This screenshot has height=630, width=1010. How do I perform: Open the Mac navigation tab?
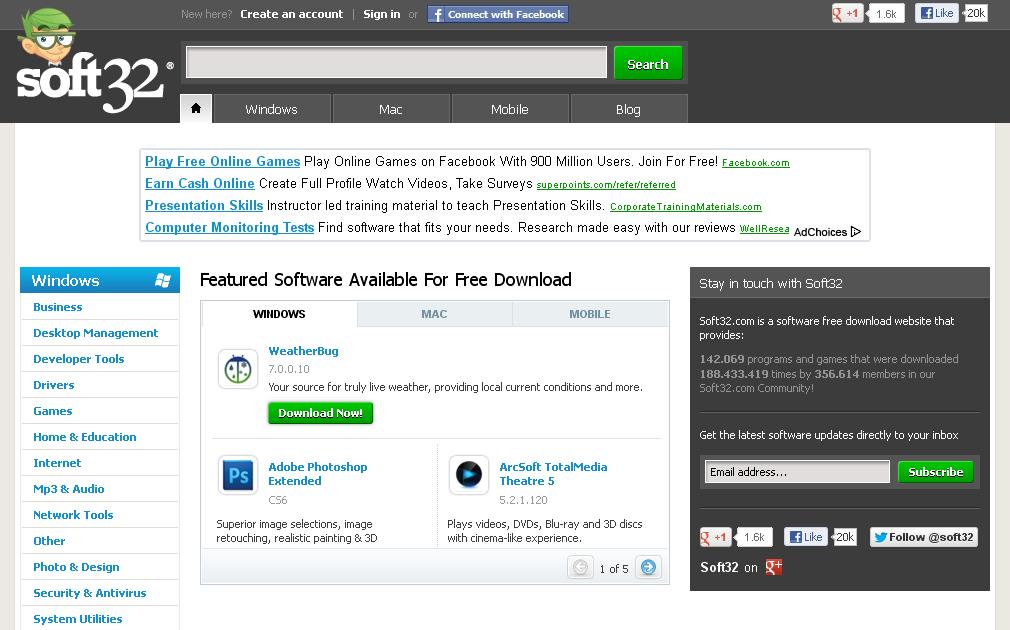pyautogui.click(x=391, y=109)
